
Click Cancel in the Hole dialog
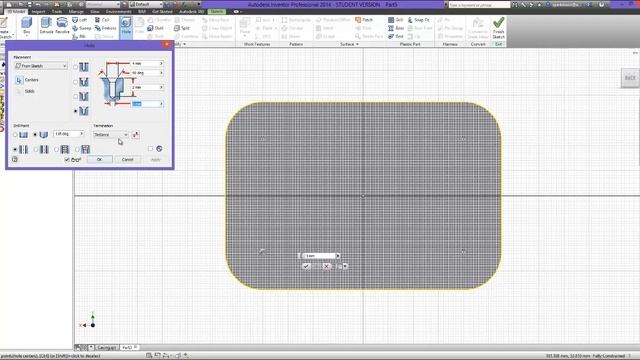pos(127,160)
